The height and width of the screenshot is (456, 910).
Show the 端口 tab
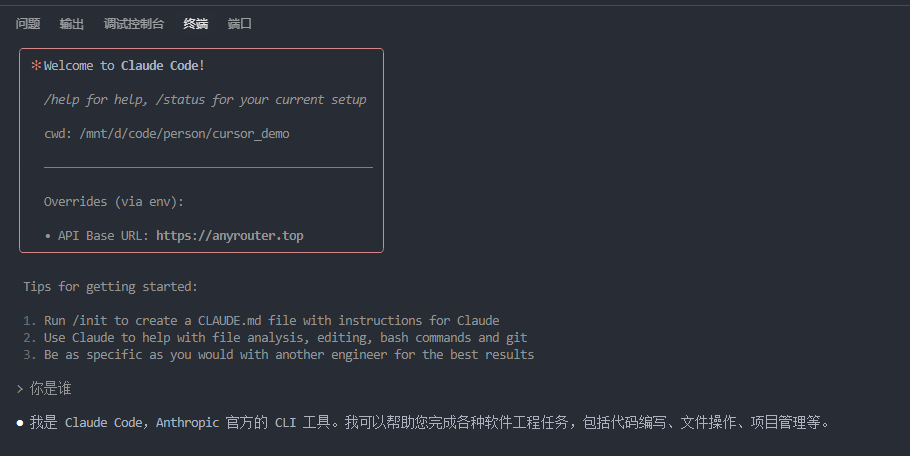(240, 24)
